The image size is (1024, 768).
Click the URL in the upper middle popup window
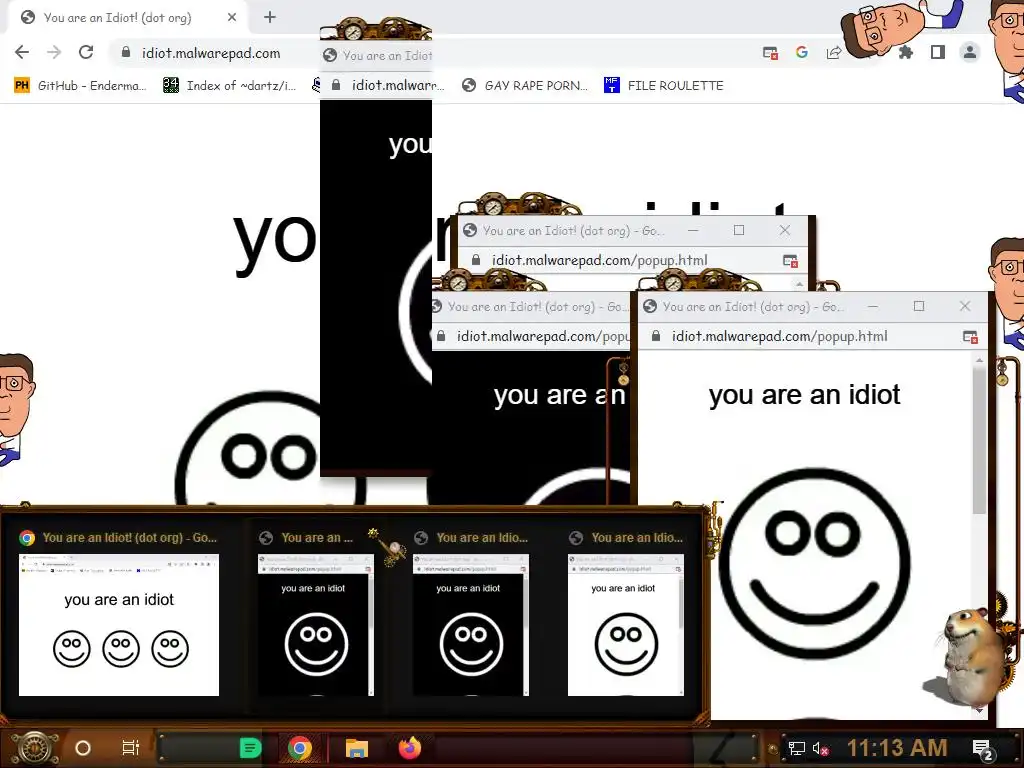coord(600,261)
